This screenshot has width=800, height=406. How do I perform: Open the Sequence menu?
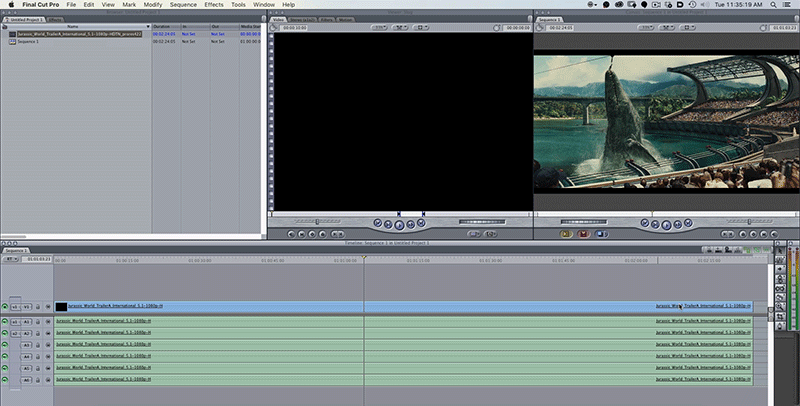click(x=183, y=5)
